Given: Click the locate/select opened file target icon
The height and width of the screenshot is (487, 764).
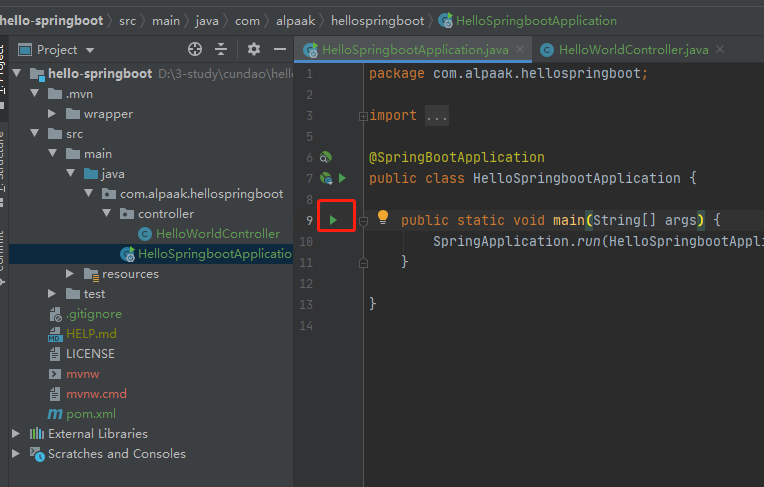Looking at the screenshot, I should coord(195,49).
